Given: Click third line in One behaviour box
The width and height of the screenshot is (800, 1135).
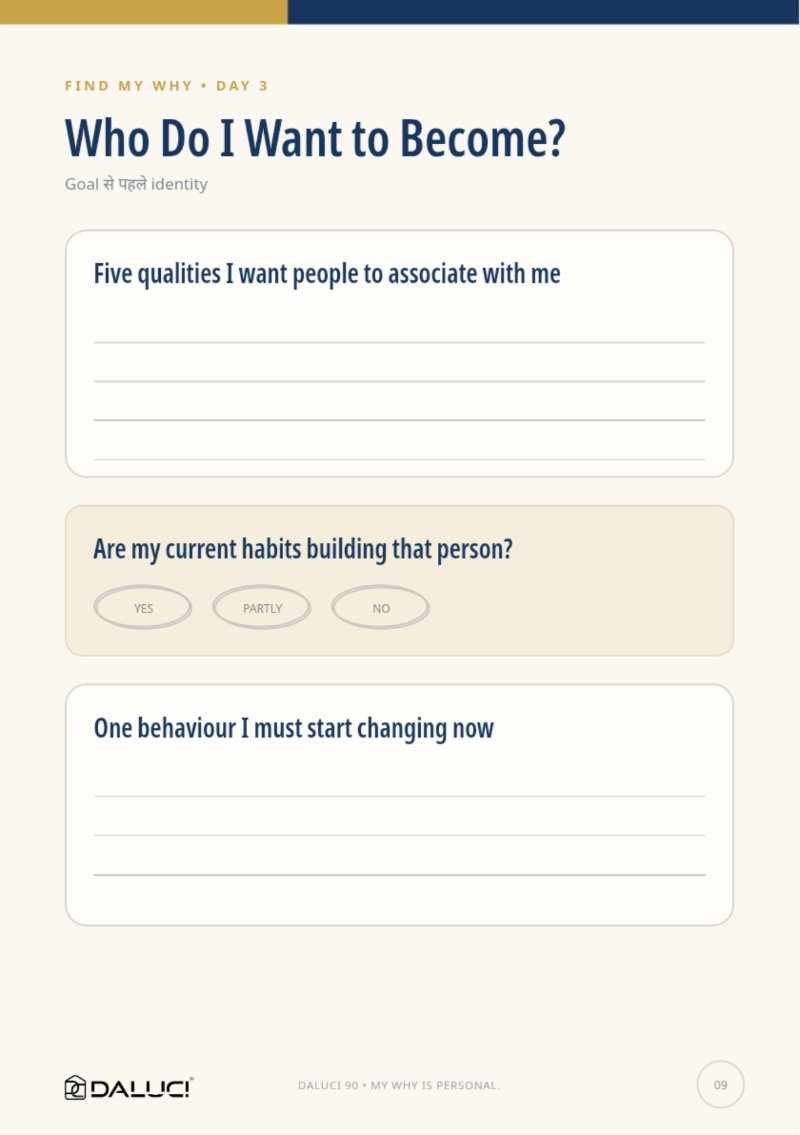Looking at the screenshot, I should [x=399, y=874].
